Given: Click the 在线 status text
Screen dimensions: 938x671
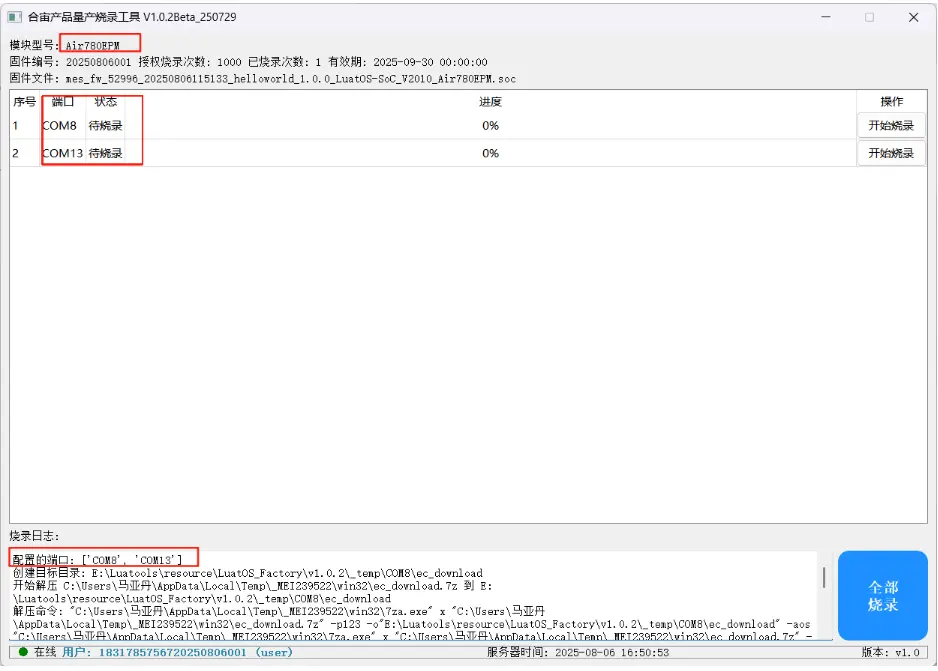Looking at the screenshot, I should pos(45,652).
